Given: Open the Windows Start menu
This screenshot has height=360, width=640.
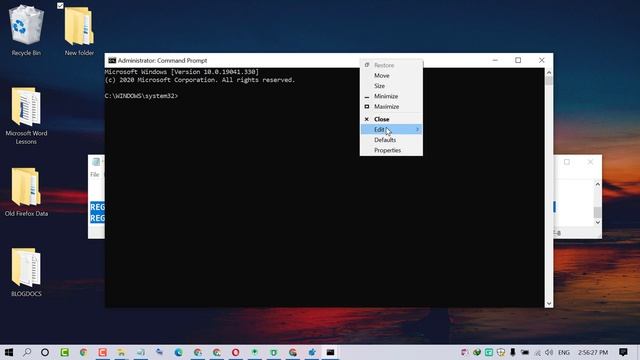Looking at the screenshot, I should 9,352.
